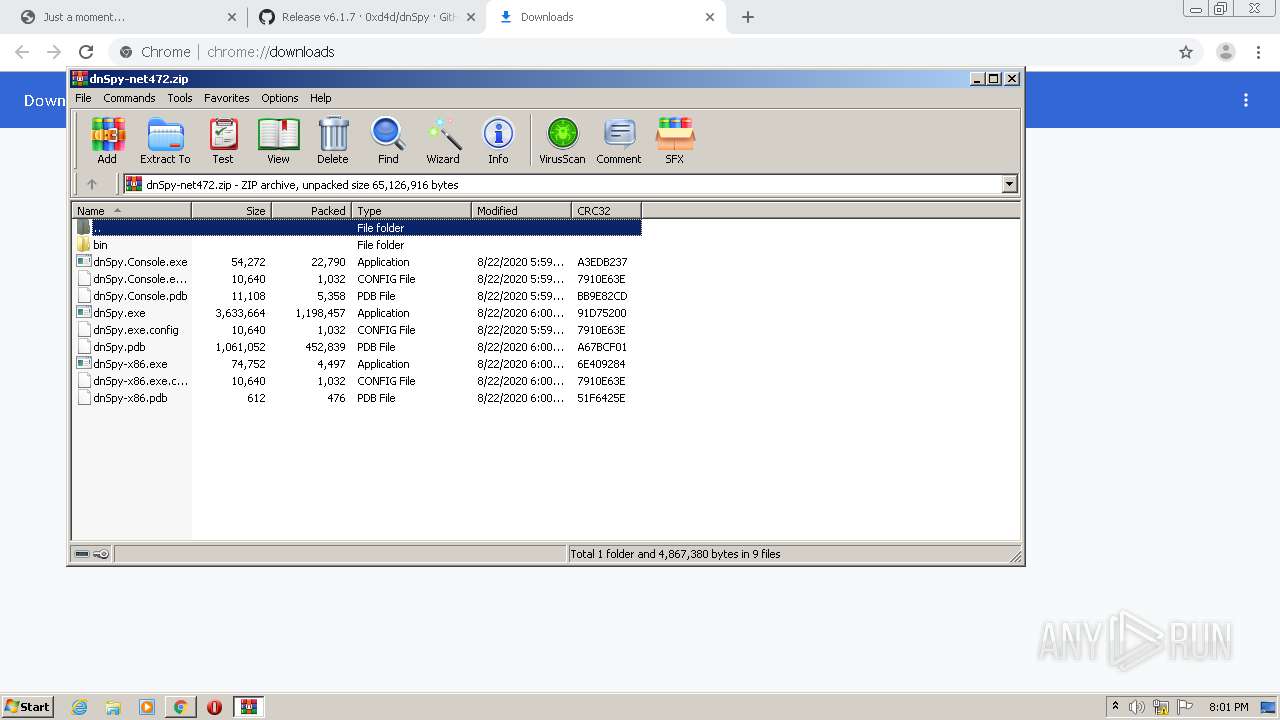Open the Commands menu

coord(129,98)
